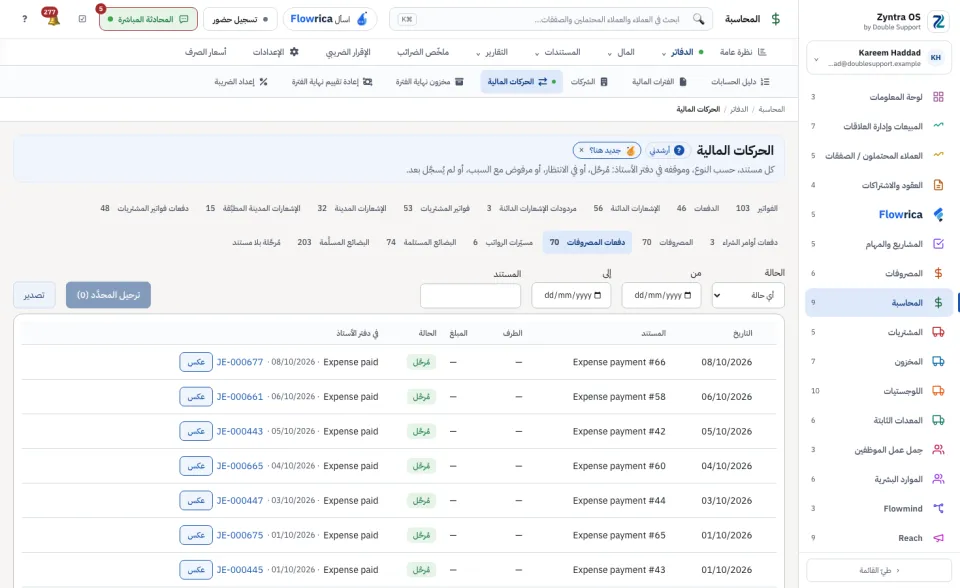The height and width of the screenshot is (588, 960).
Task: Open لوحة المعلومات dashboard sidebar icon
Action: [938, 97]
